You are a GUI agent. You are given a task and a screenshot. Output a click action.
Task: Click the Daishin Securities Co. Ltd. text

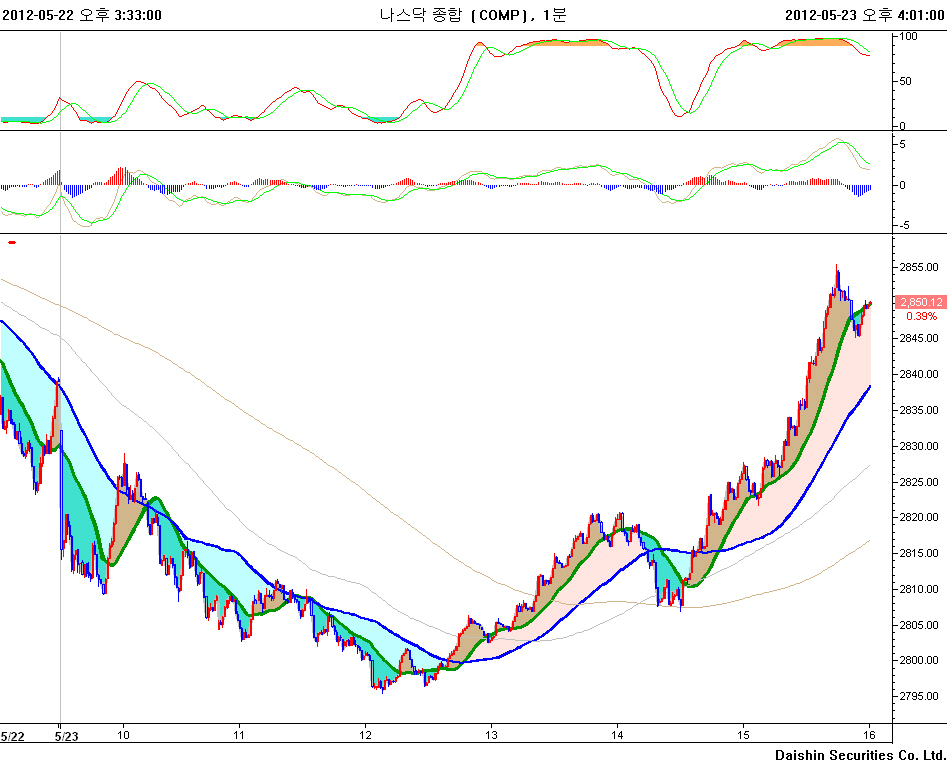point(859,754)
